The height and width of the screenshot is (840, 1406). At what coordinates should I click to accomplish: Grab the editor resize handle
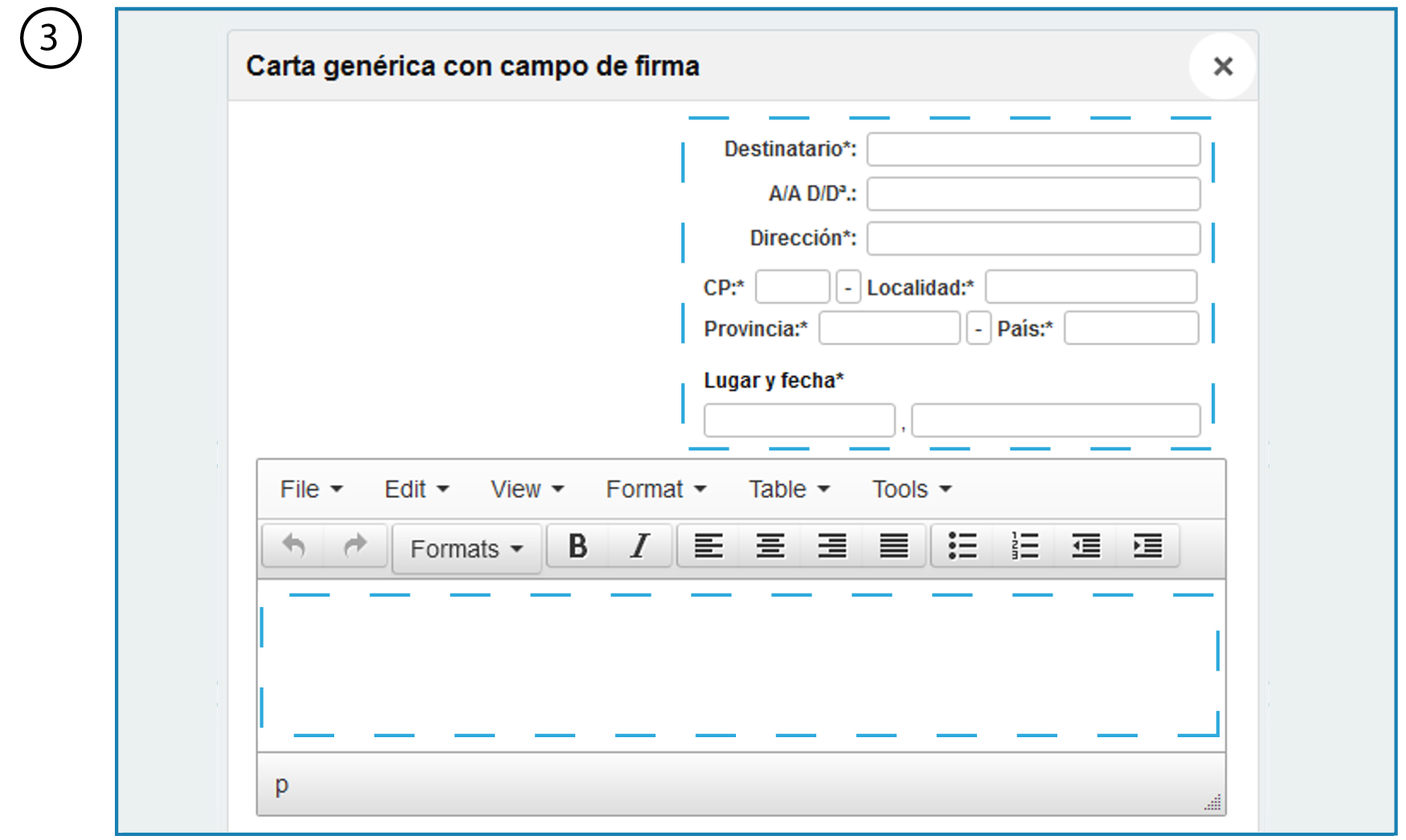point(1213,802)
